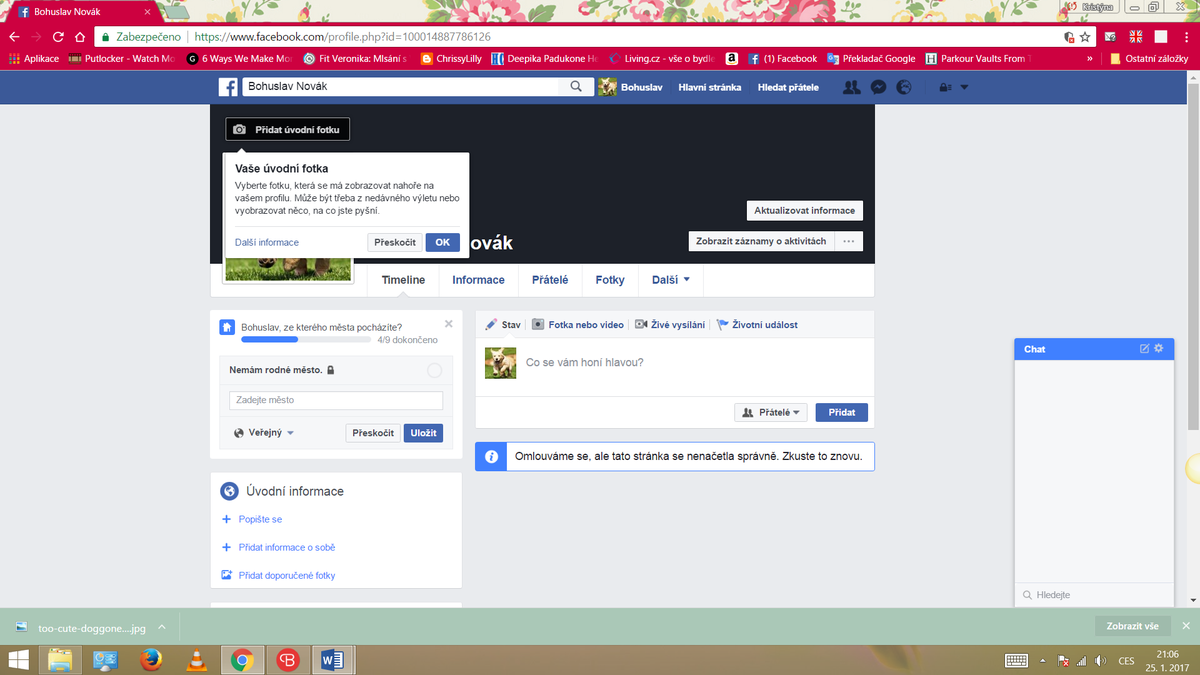Open the Fotky tab
This screenshot has height=675, width=1200.
pos(610,280)
